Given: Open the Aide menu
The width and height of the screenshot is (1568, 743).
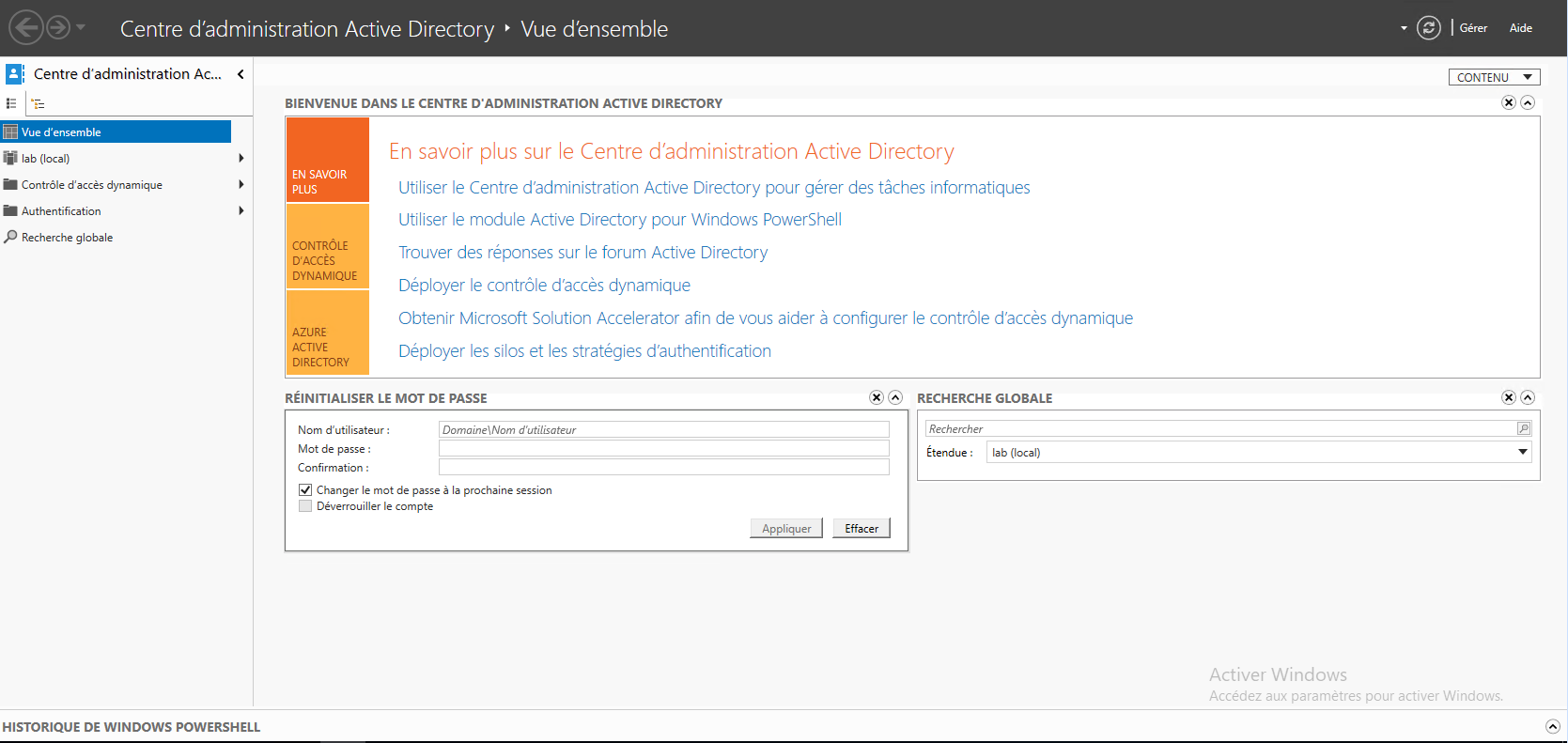Looking at the screenshot, I should pyautogui.click(x=1520, y=28).
